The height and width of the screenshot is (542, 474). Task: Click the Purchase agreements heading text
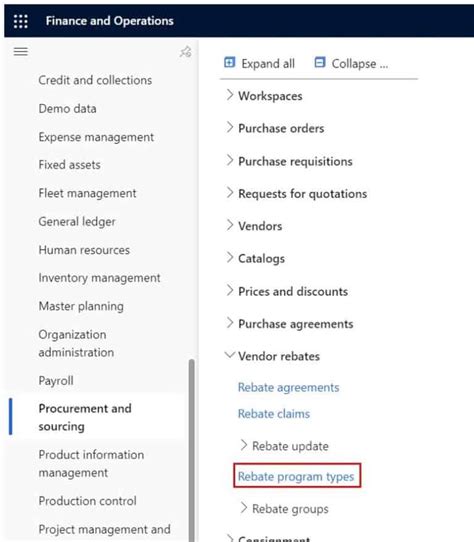point(296,324)
